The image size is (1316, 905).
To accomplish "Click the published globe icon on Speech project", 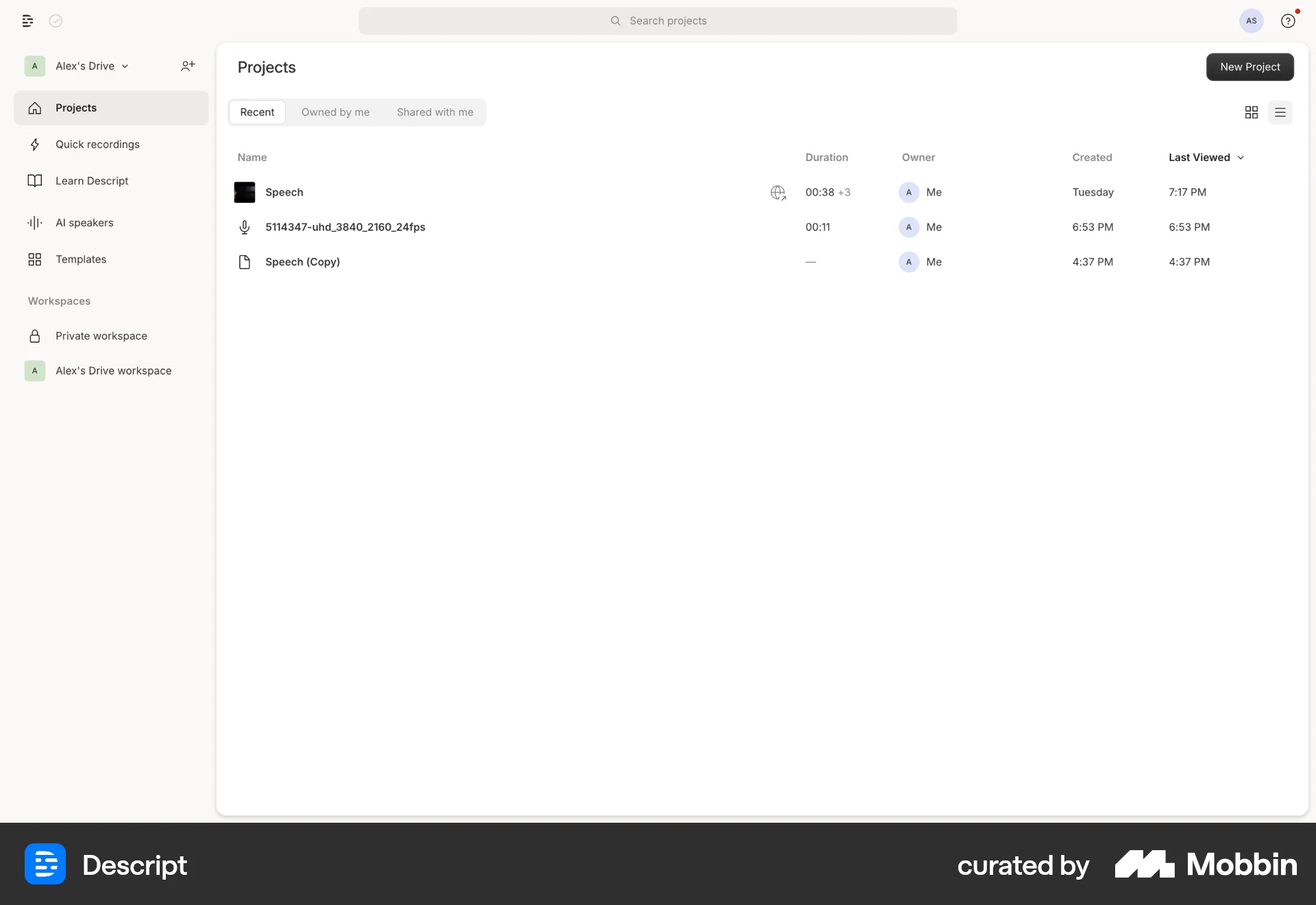I will (778, 193).
